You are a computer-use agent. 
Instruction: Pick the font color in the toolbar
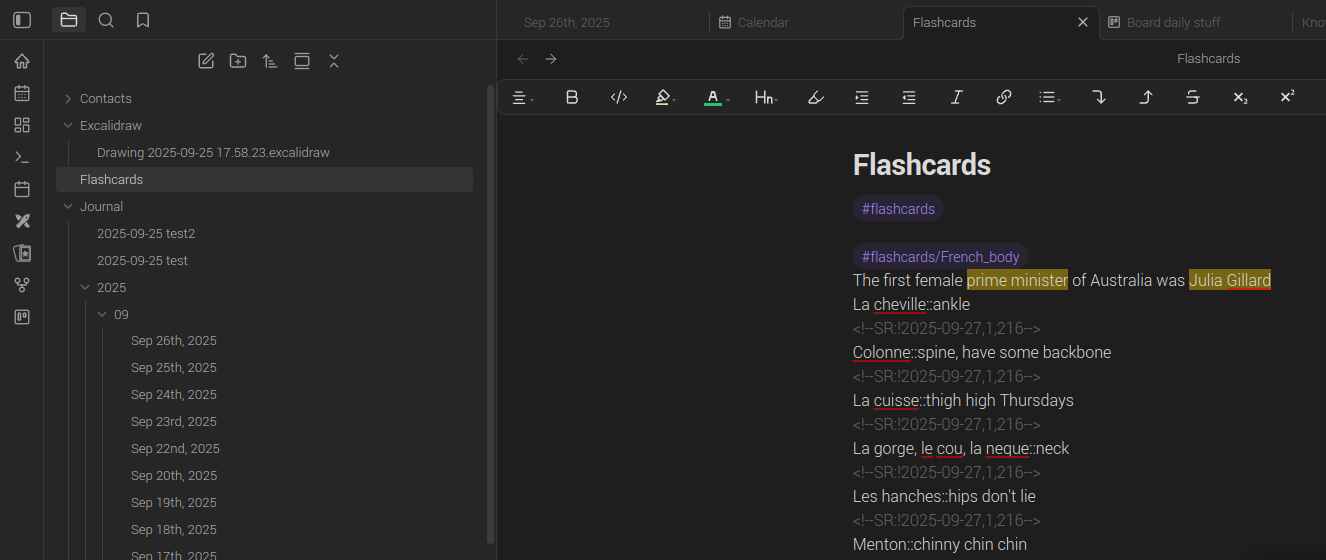tap(713, 97)
